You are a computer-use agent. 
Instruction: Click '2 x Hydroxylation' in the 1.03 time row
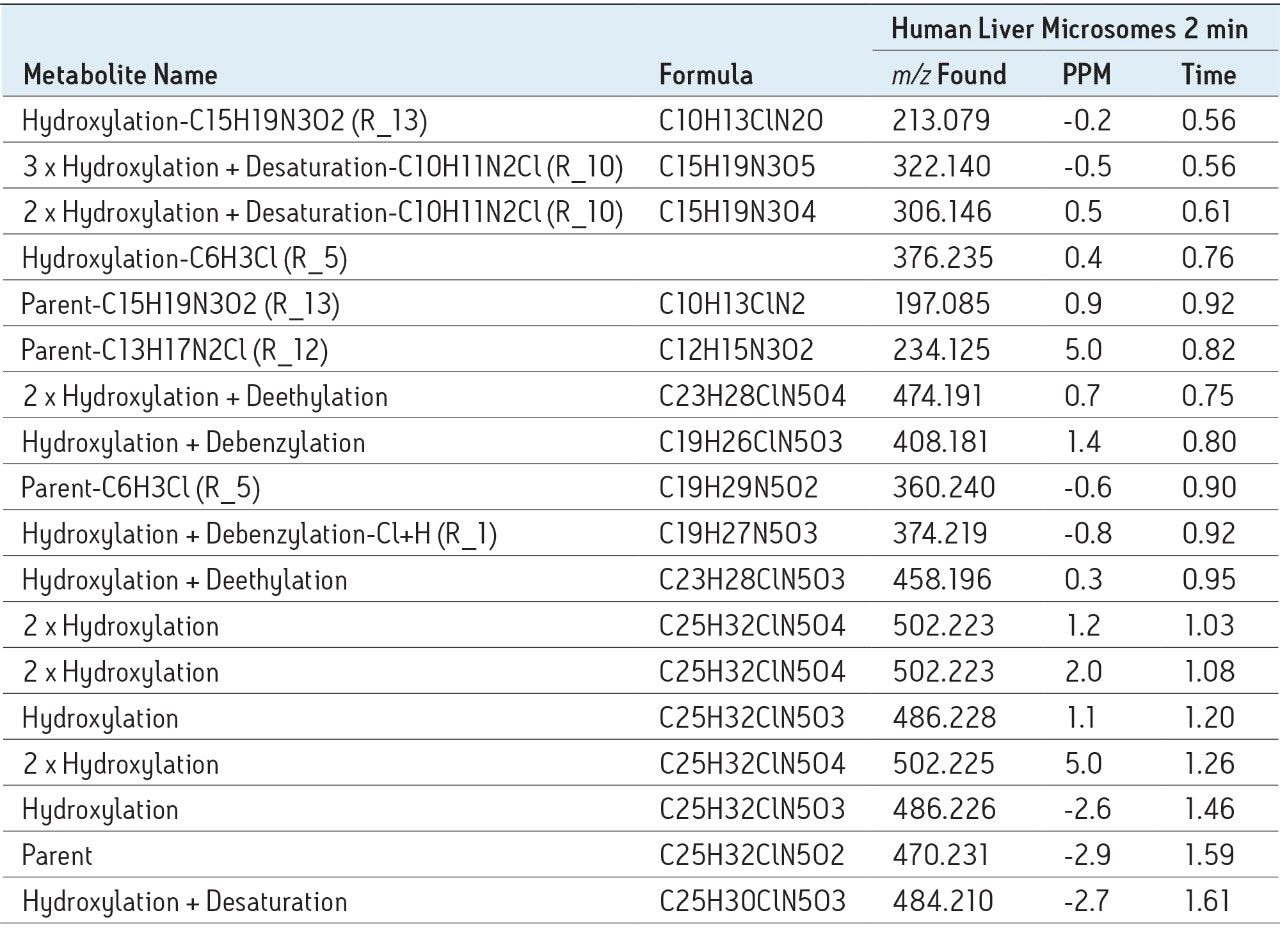[120, 627]
